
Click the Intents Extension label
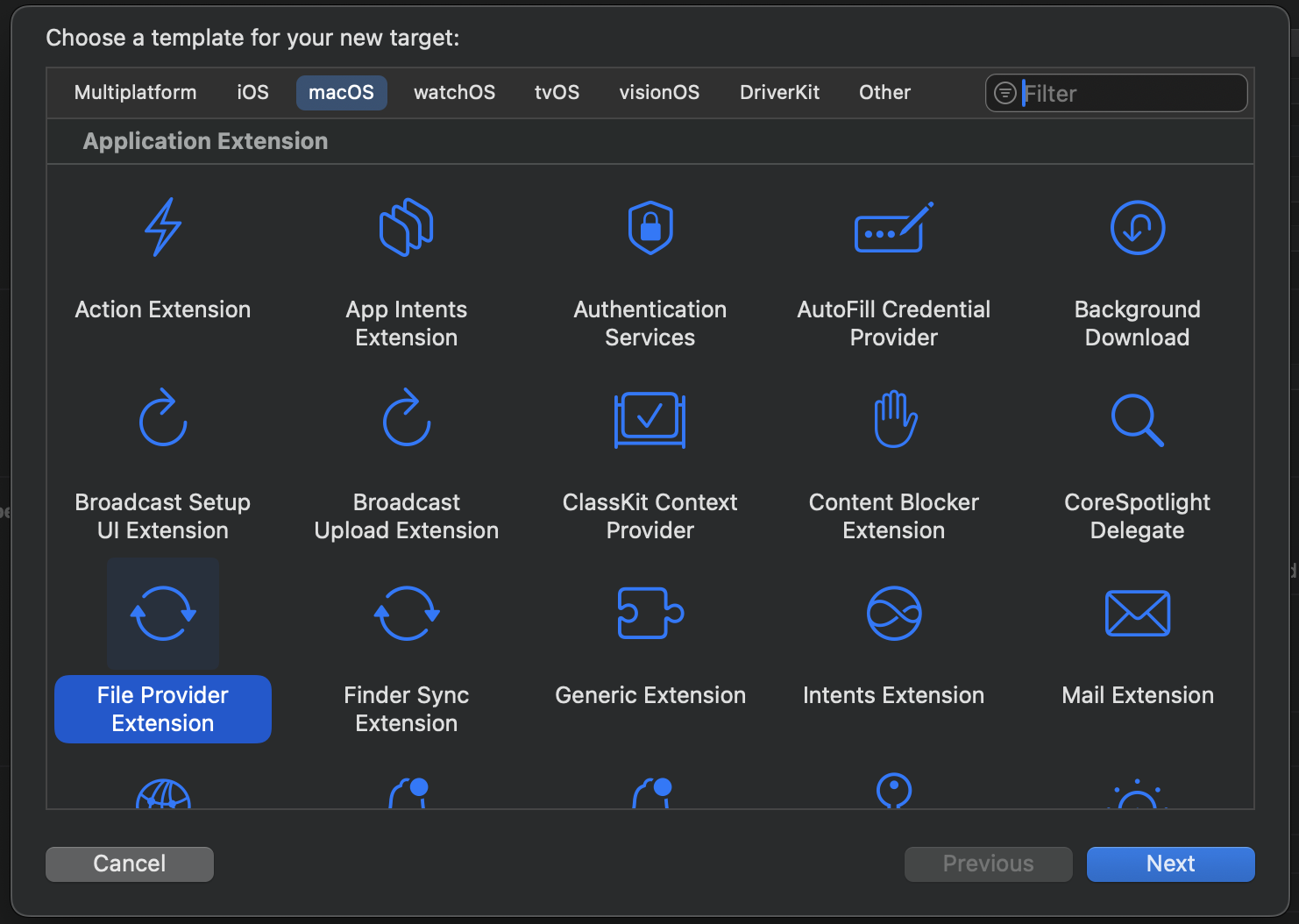894,695
